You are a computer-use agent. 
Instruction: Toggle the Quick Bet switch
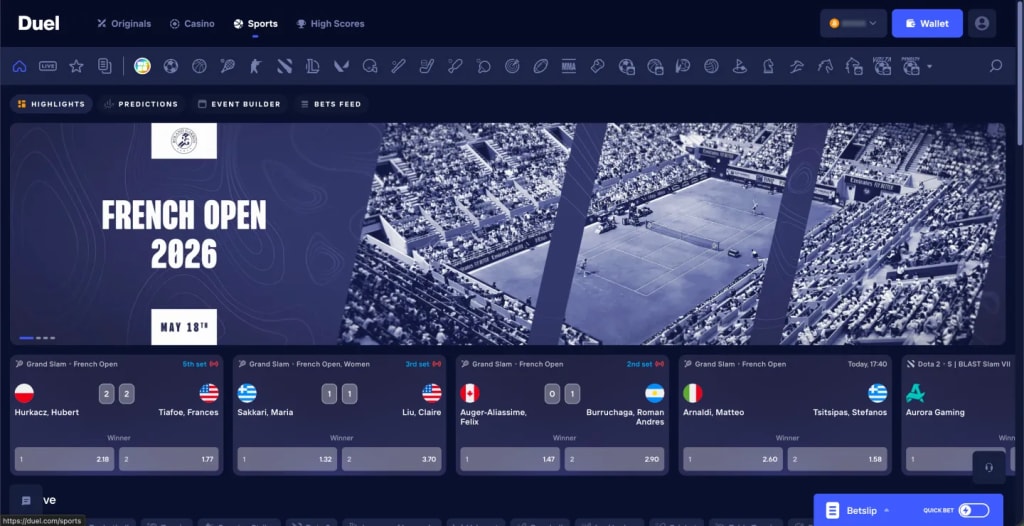click(x=974, y=510)
